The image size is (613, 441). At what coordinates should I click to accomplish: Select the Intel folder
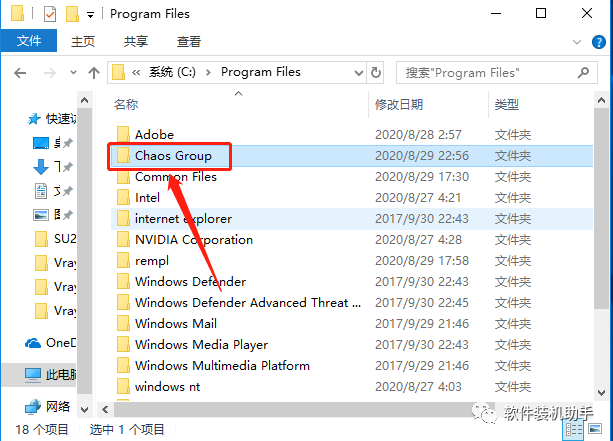pos(147,197)
